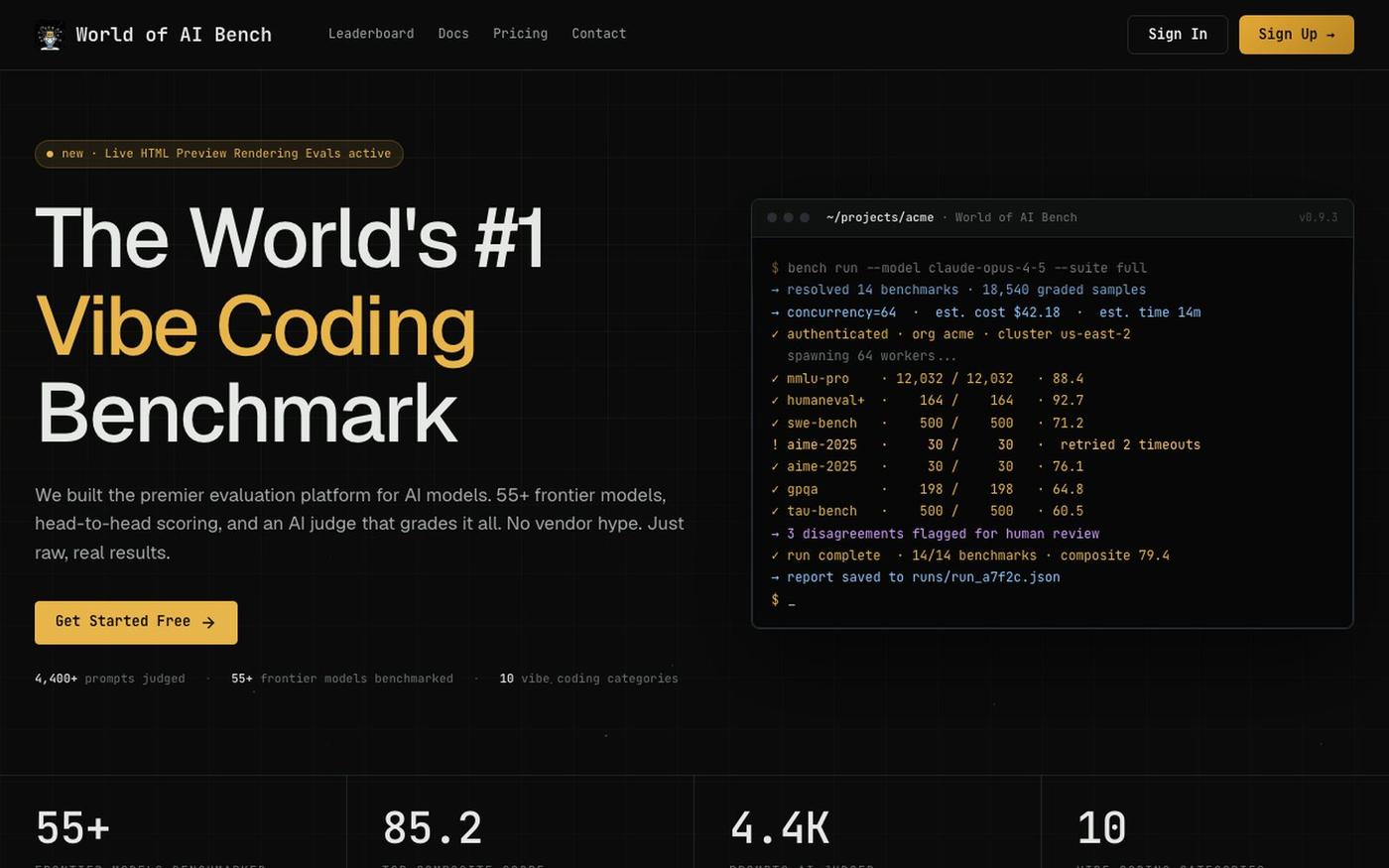Click the terminal prompt cursor line
Image resolution: width=1389 pixels, height=868 pixels.
tap(783, 600)
